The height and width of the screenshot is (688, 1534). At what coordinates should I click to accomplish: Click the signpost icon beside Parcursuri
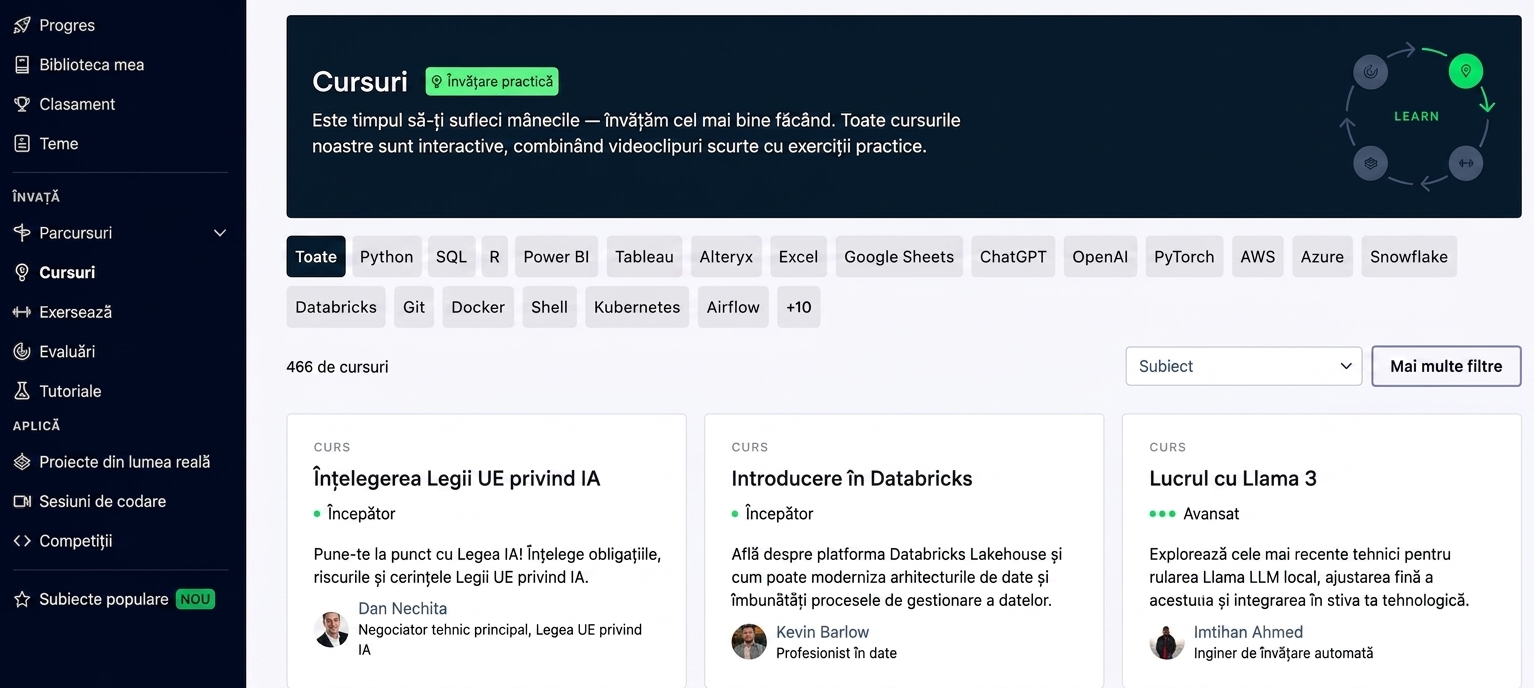[21, 233]
